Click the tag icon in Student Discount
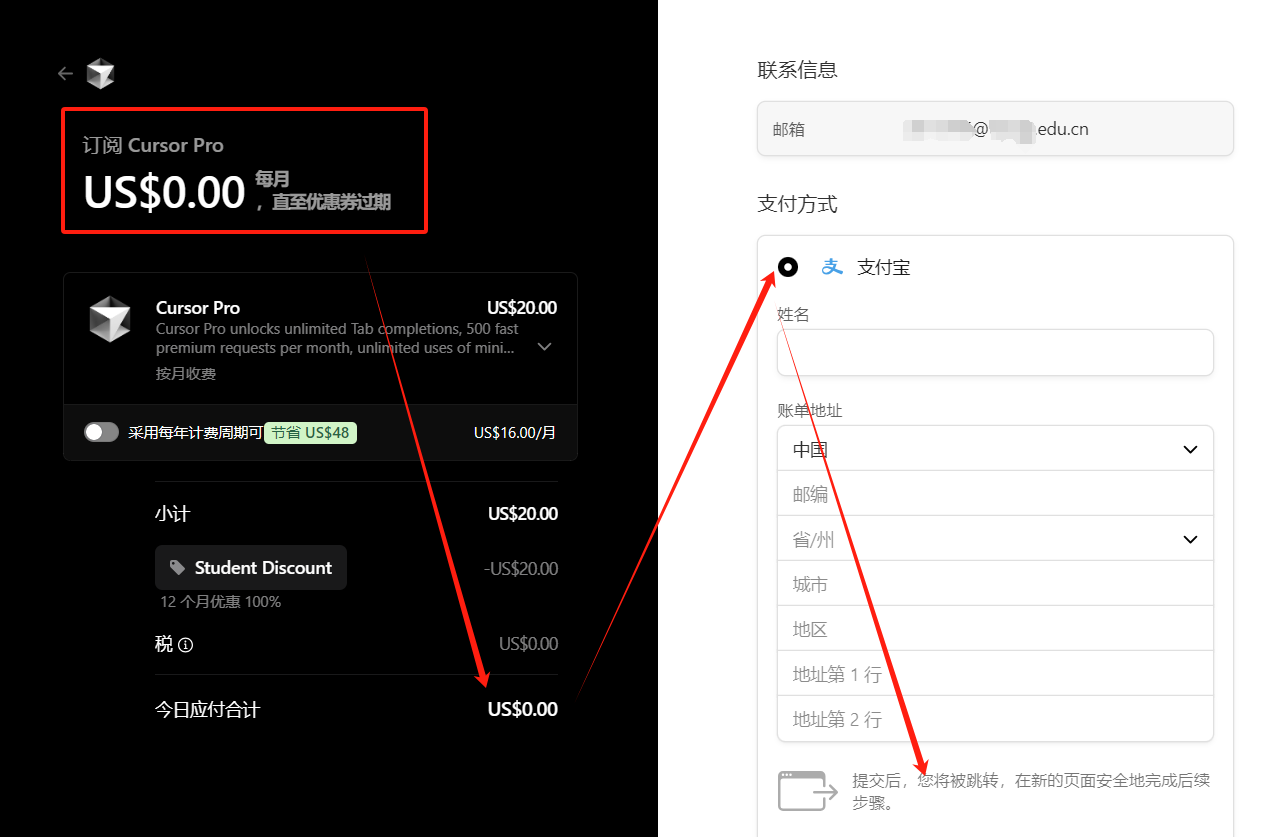This screenshot has width=1284, height=837. tap(177, 567)
